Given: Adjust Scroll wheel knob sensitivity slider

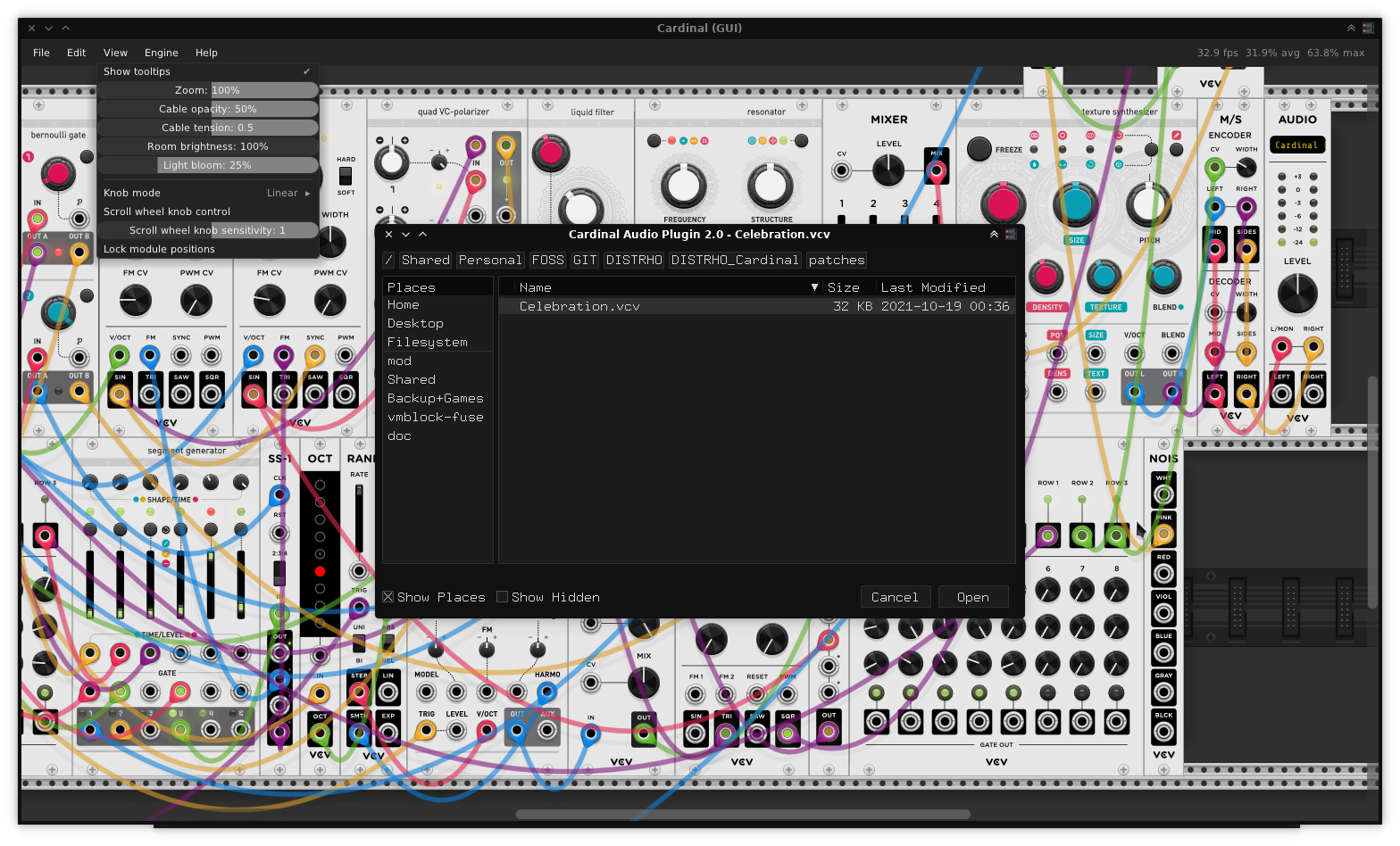Looking at the screenshot, I should coord(207,230).
